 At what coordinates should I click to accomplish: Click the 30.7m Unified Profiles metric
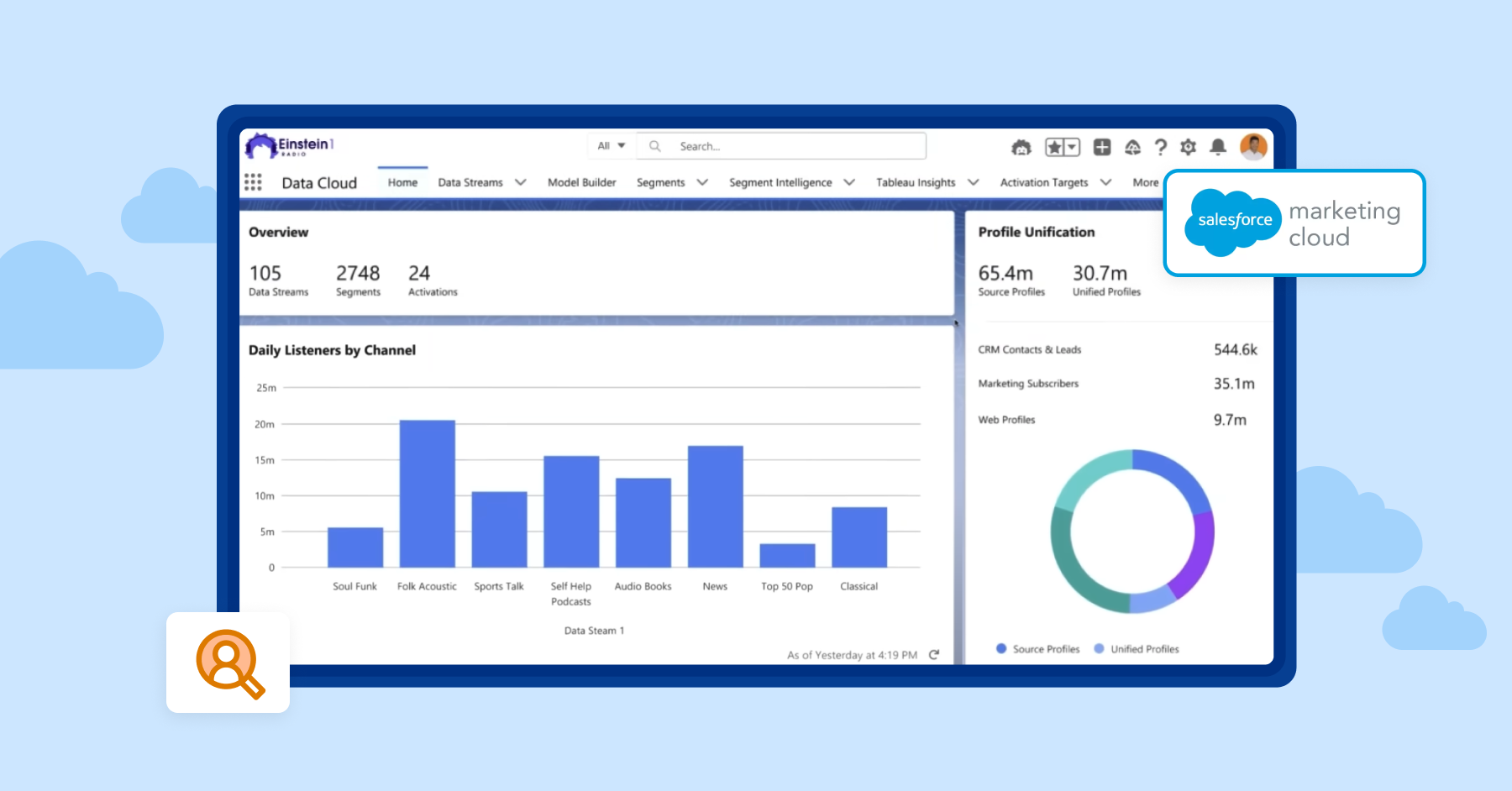pos(1106,280)
